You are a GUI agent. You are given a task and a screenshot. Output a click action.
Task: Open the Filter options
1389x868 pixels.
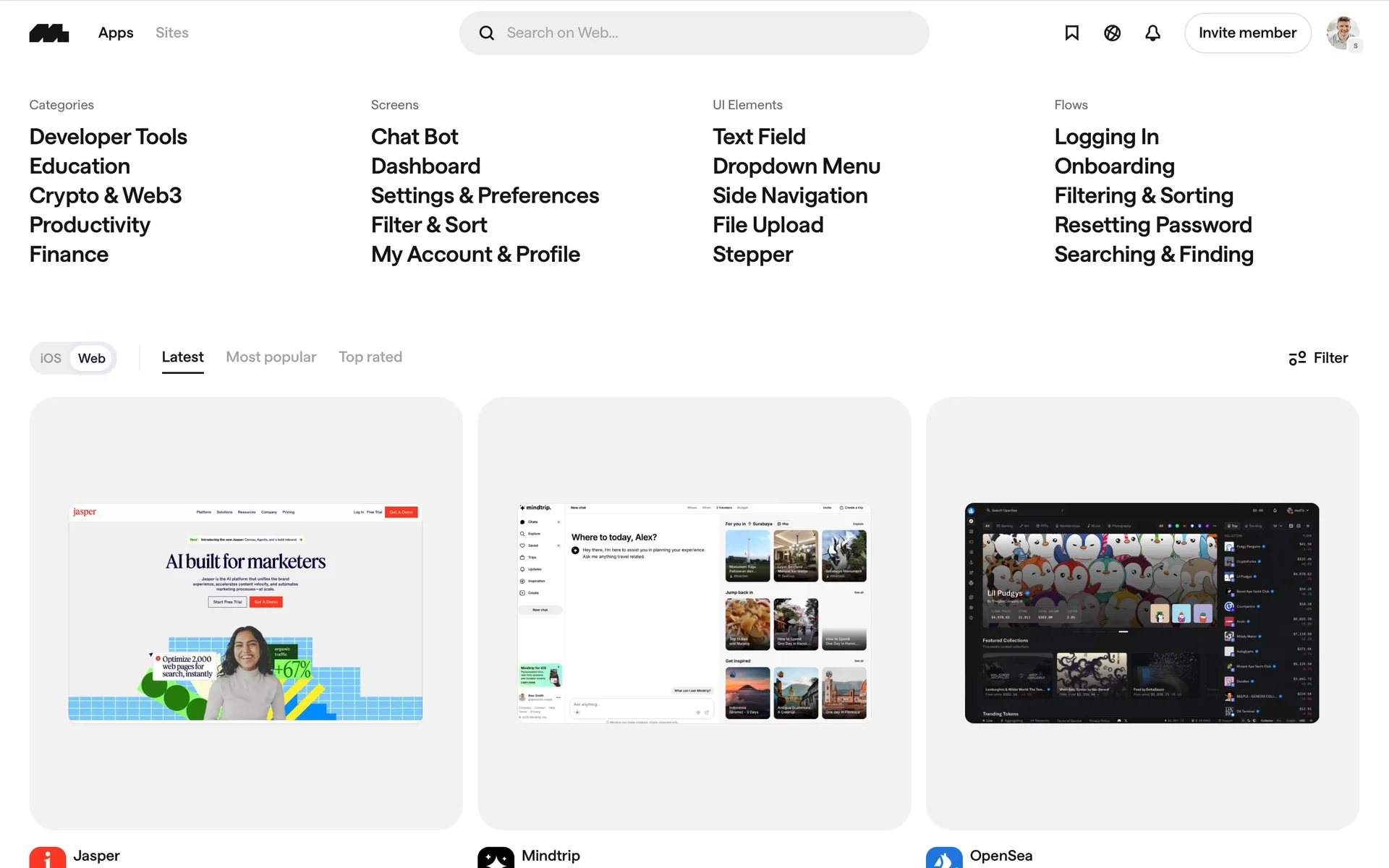[1318, 358]
